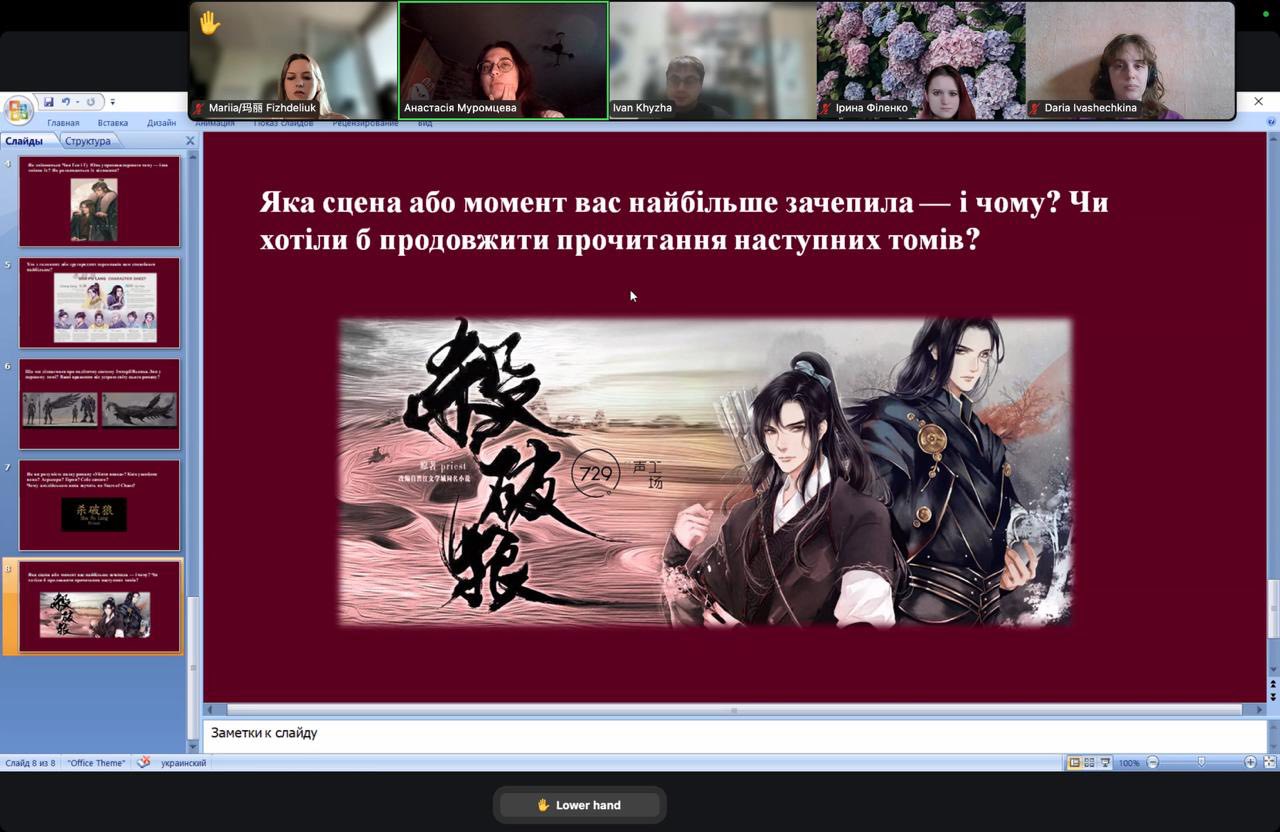Image resolution: width=1280 pixels, height=832 pixels.
Task: Click the Lower hand button
Action: [579, 805]
